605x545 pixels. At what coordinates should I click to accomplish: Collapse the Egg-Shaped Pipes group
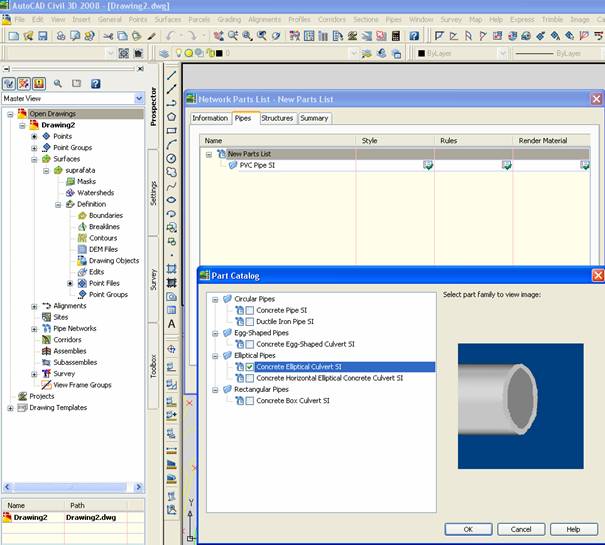[x=215, y=333]
